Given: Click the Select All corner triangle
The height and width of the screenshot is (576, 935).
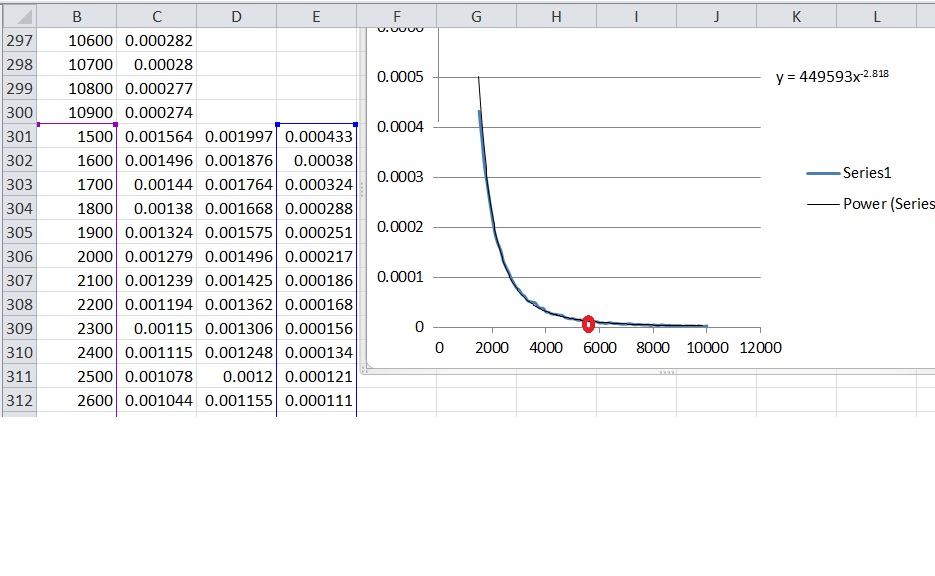Looking at the screenshot, I should click(18, 16).
